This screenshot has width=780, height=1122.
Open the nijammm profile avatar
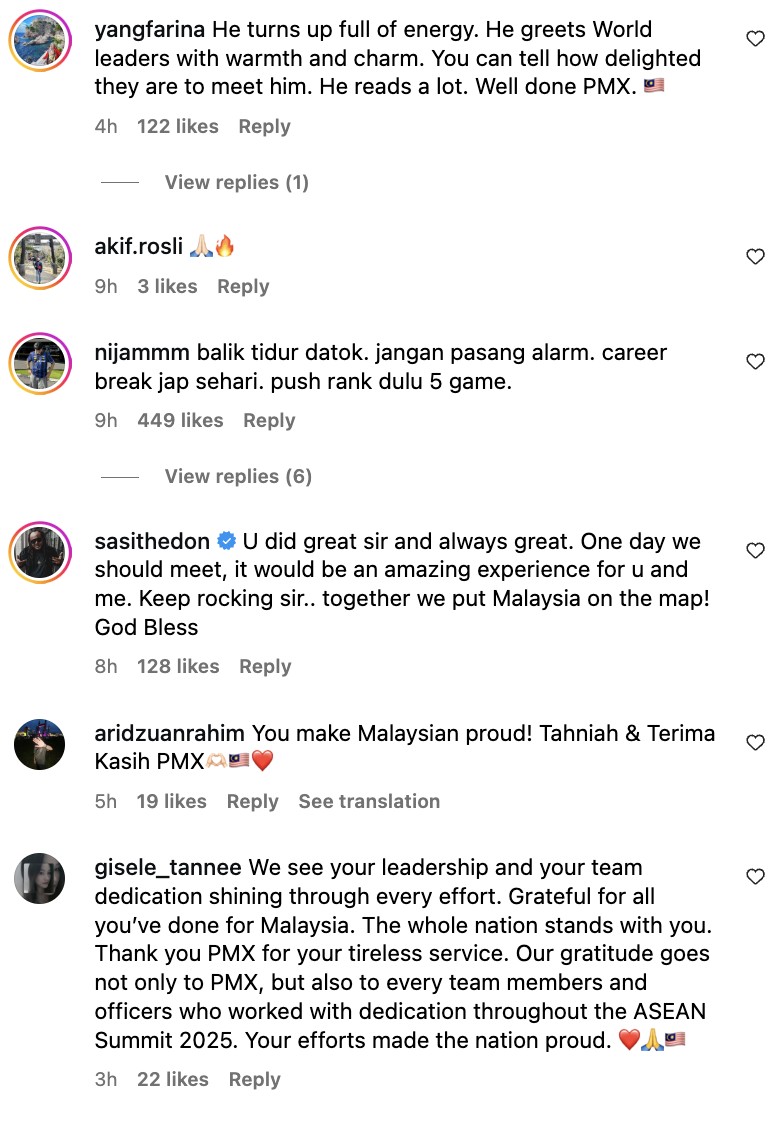(40, 364)
